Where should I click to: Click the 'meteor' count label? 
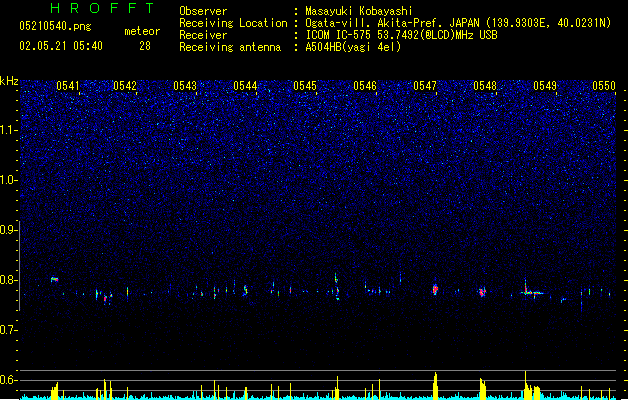(x=142, y=31)
